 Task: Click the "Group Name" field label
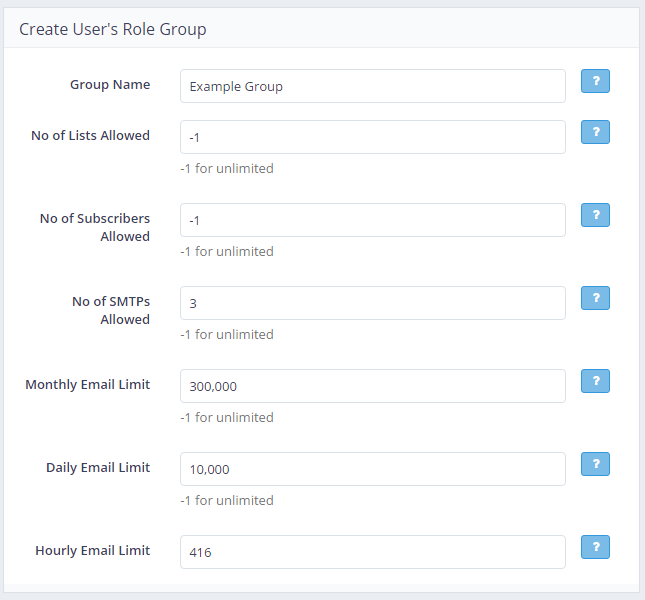click(110, 85)
